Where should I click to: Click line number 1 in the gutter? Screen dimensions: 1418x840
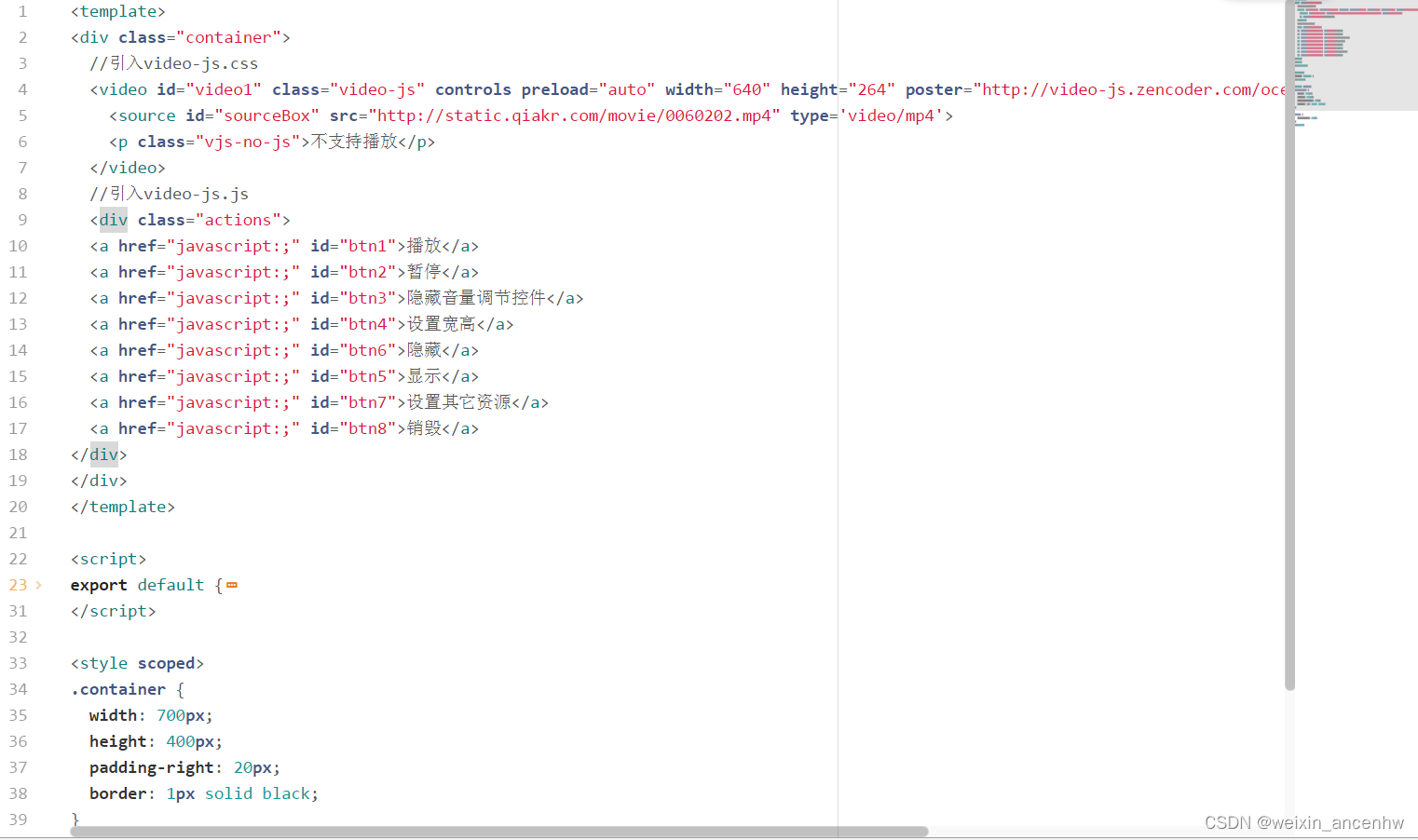(22, 11)
